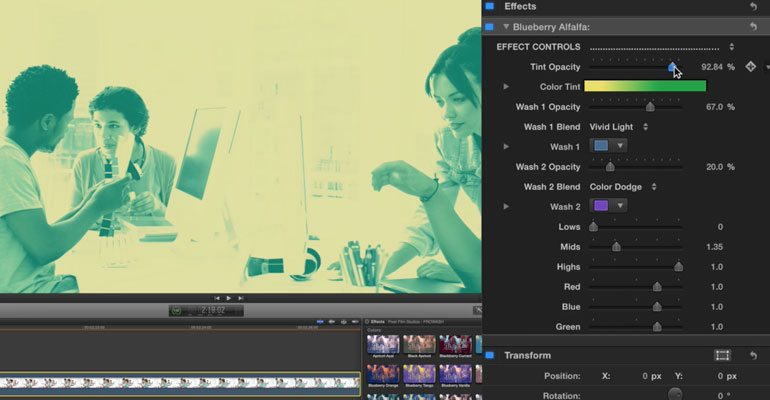Screen dimensions: 770x400
Task: Click the Green slider handle
Action: (x=657, y=327)
